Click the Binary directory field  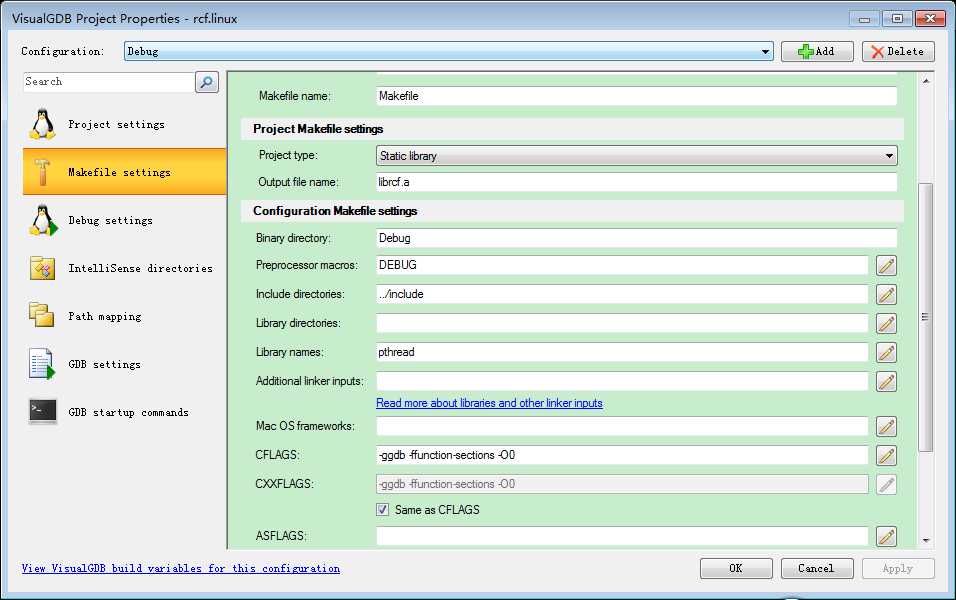(637, 238)
